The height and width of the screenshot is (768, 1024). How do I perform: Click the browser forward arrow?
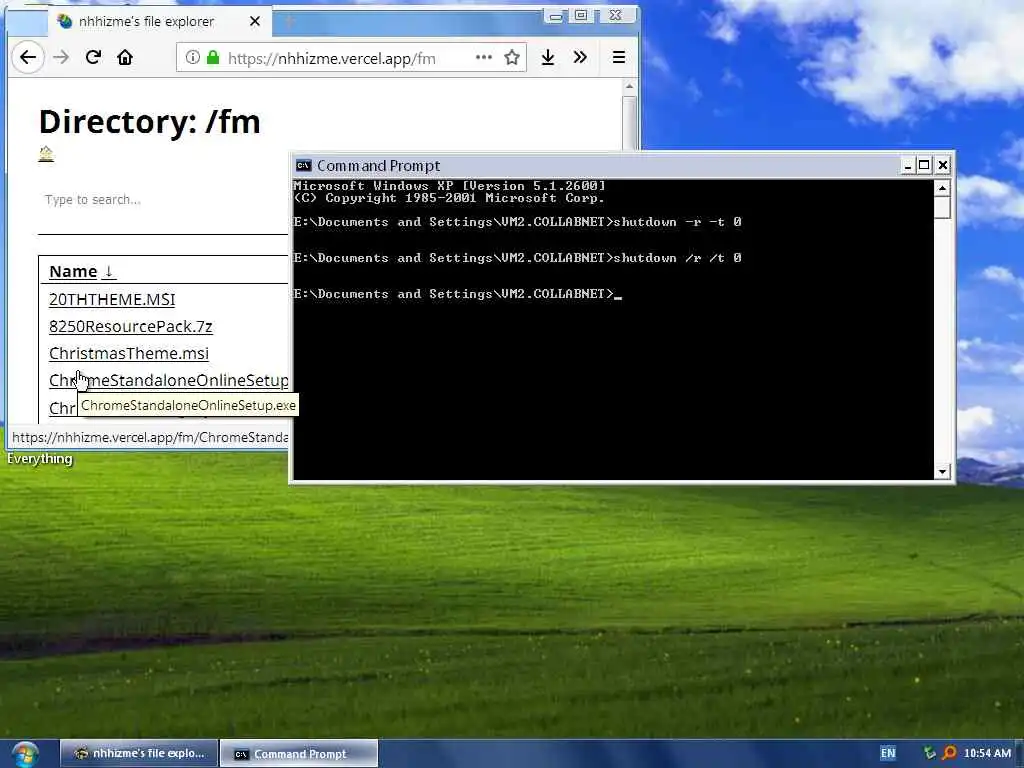(61, 58)
